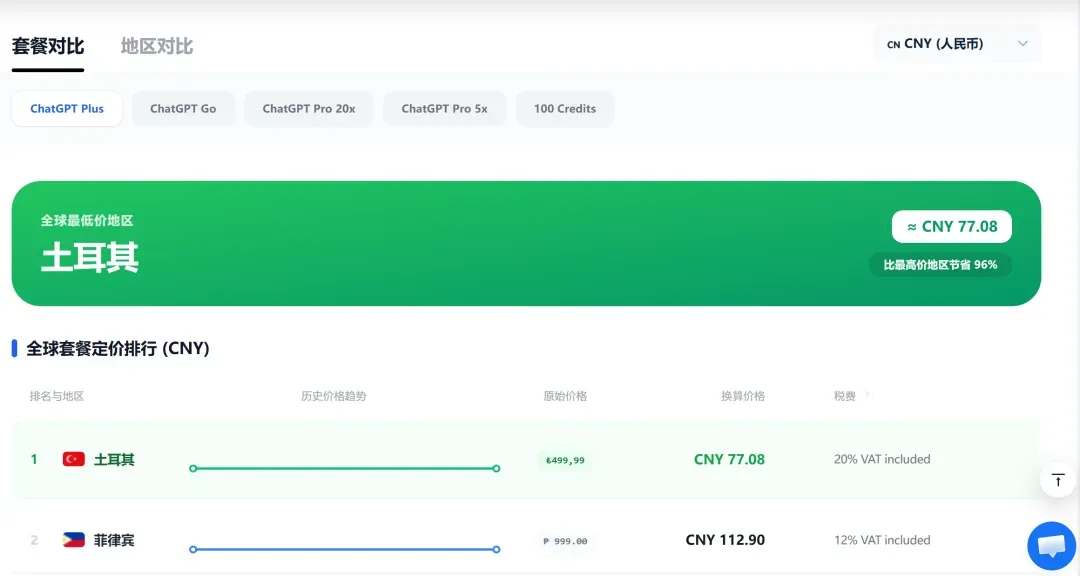Screen dimensions: 1080x576
Task: Click the 换算价格 column header
Action: [742, 396]
